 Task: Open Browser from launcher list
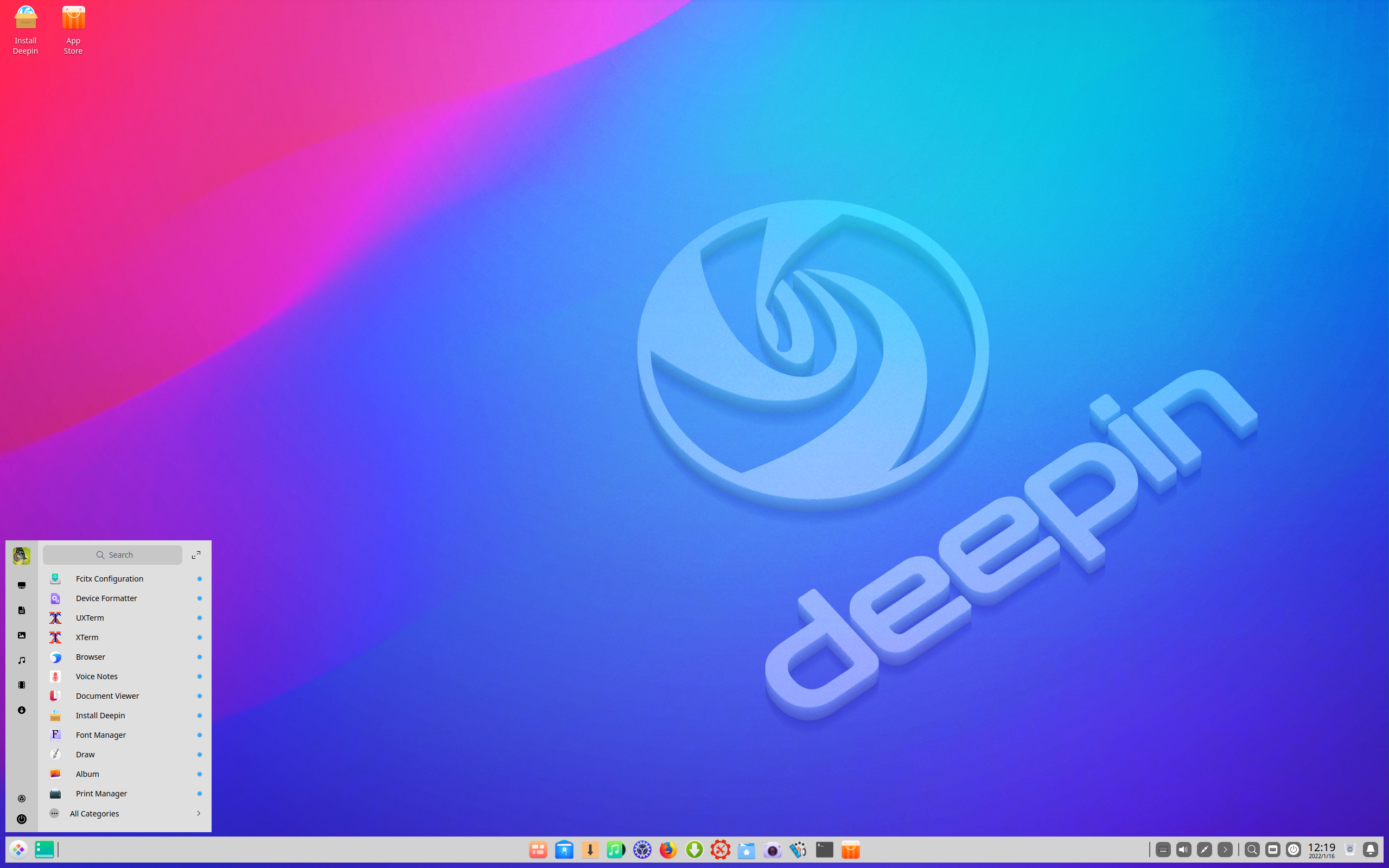tap(125, 657)
